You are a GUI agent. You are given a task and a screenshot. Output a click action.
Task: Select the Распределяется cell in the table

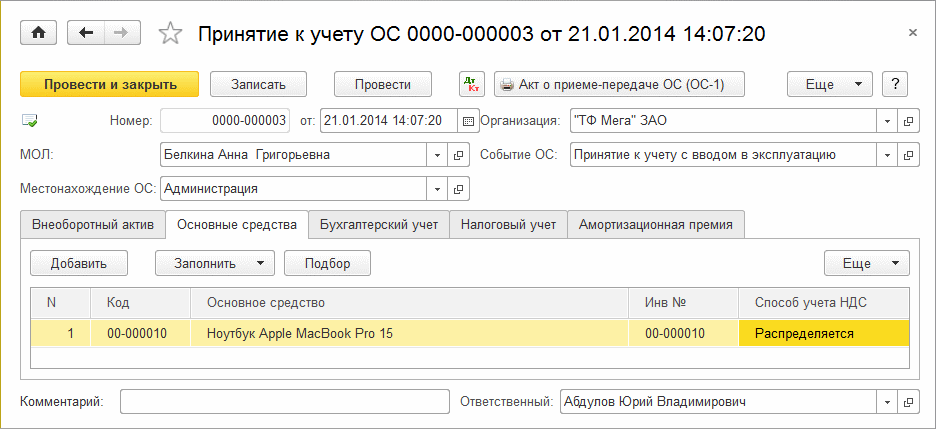click(x=824, y=334)
